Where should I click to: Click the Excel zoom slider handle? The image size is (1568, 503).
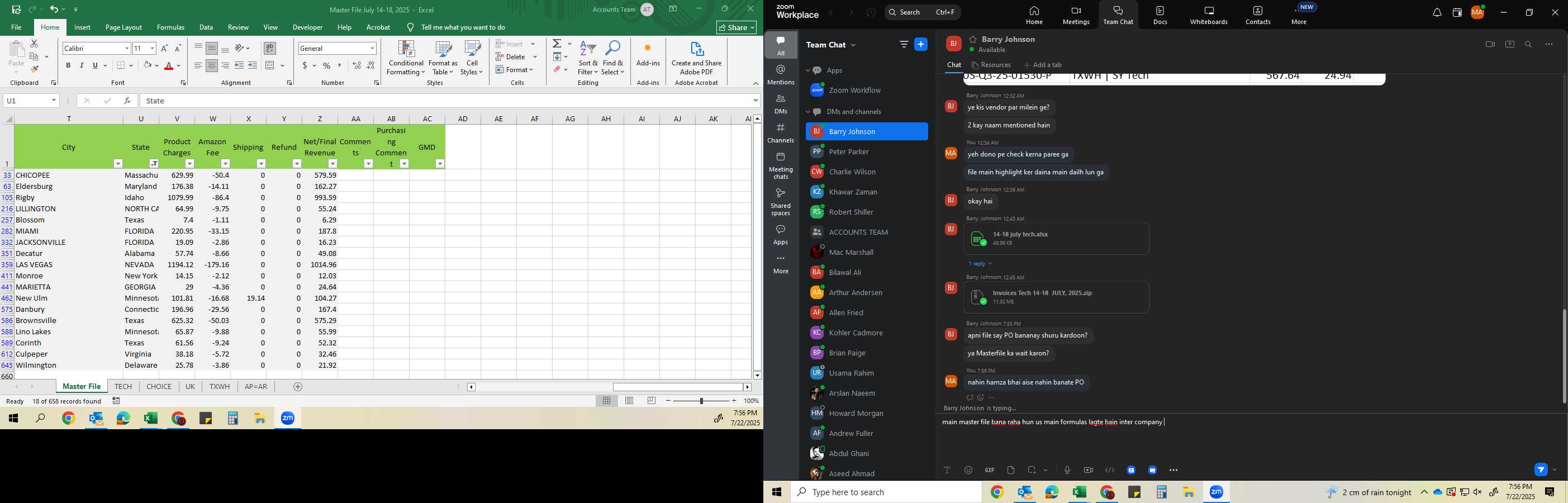tap(701, 401)
